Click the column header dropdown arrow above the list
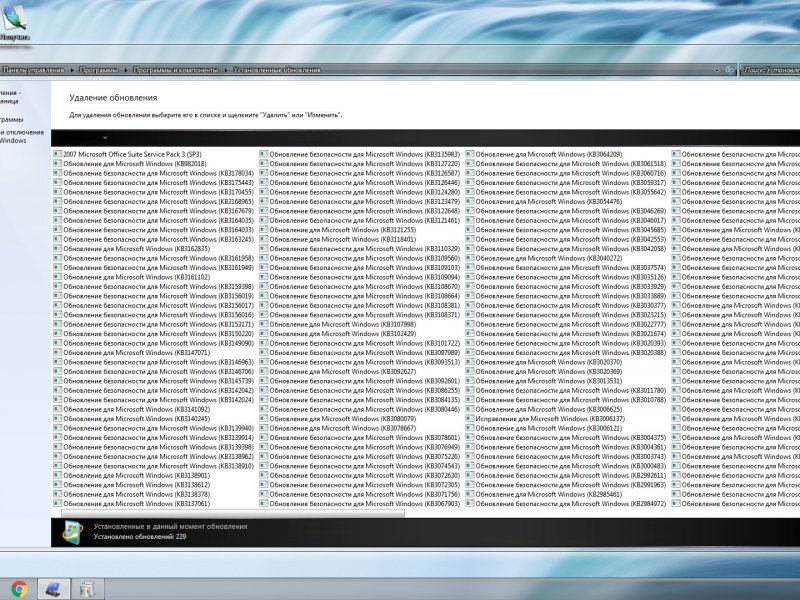The width and height of the screenshot is (800, 600). pos(105,138)
